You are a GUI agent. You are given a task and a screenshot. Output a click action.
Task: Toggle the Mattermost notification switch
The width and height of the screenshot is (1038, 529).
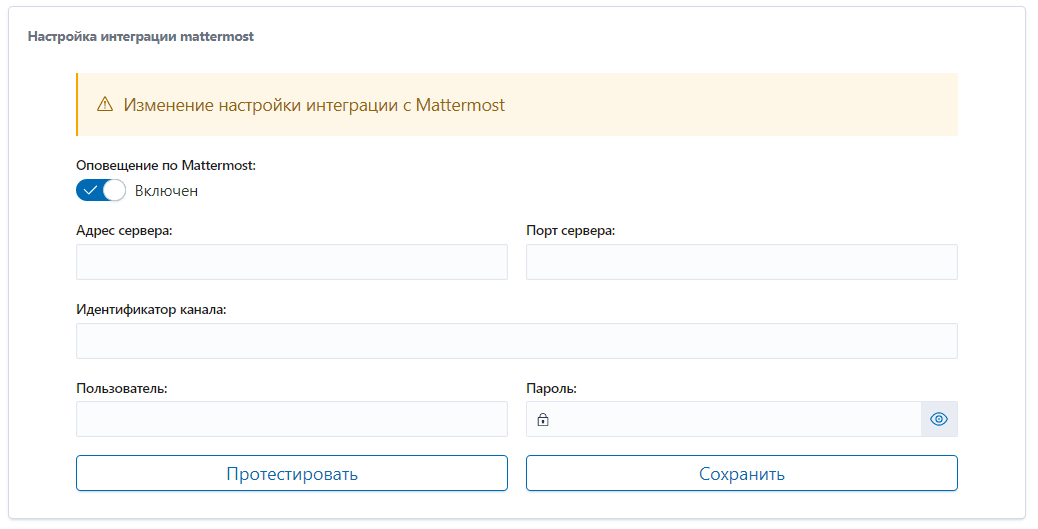tap(101, 191)
